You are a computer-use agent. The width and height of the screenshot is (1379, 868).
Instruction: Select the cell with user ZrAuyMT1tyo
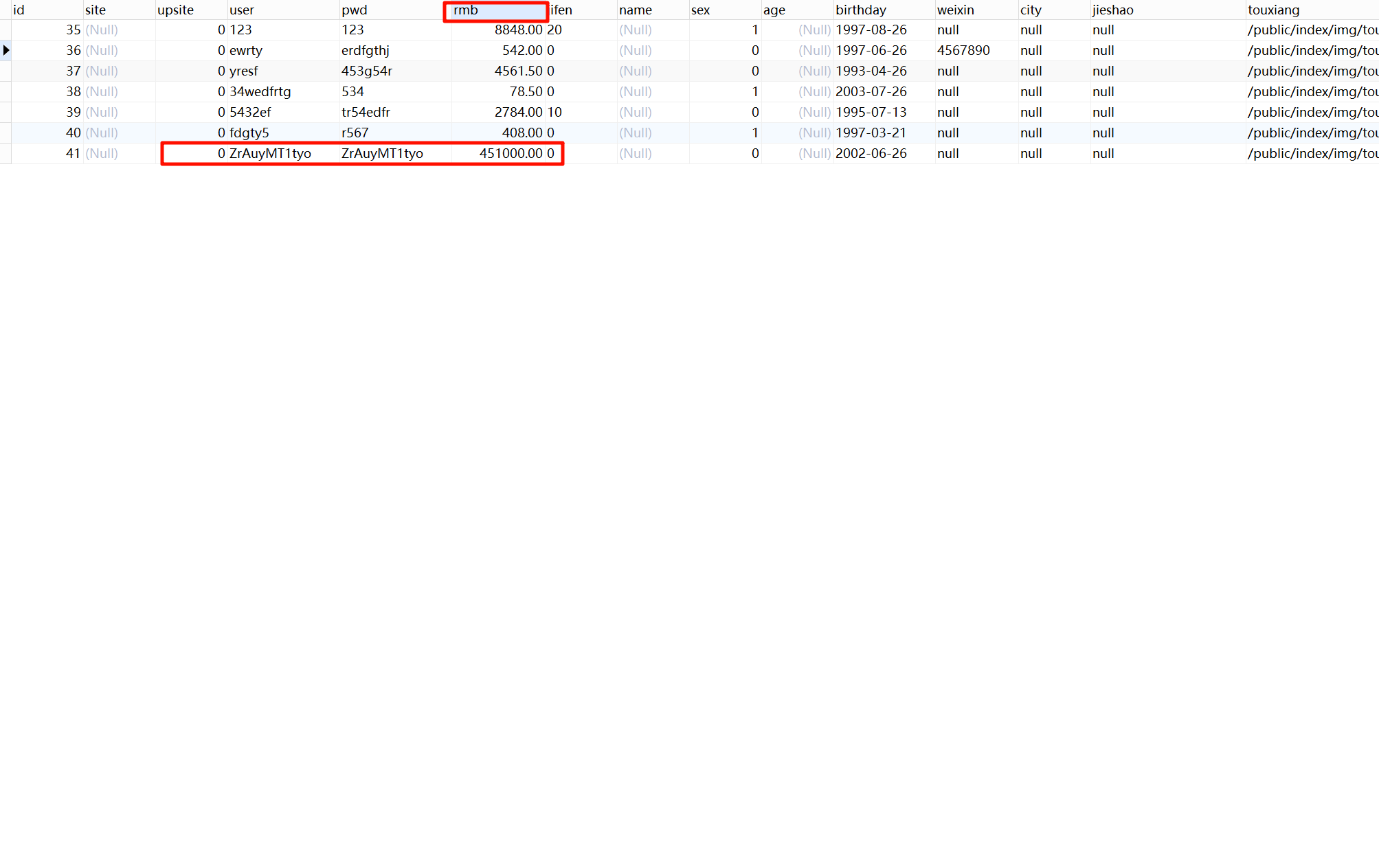tap(271, 153)
